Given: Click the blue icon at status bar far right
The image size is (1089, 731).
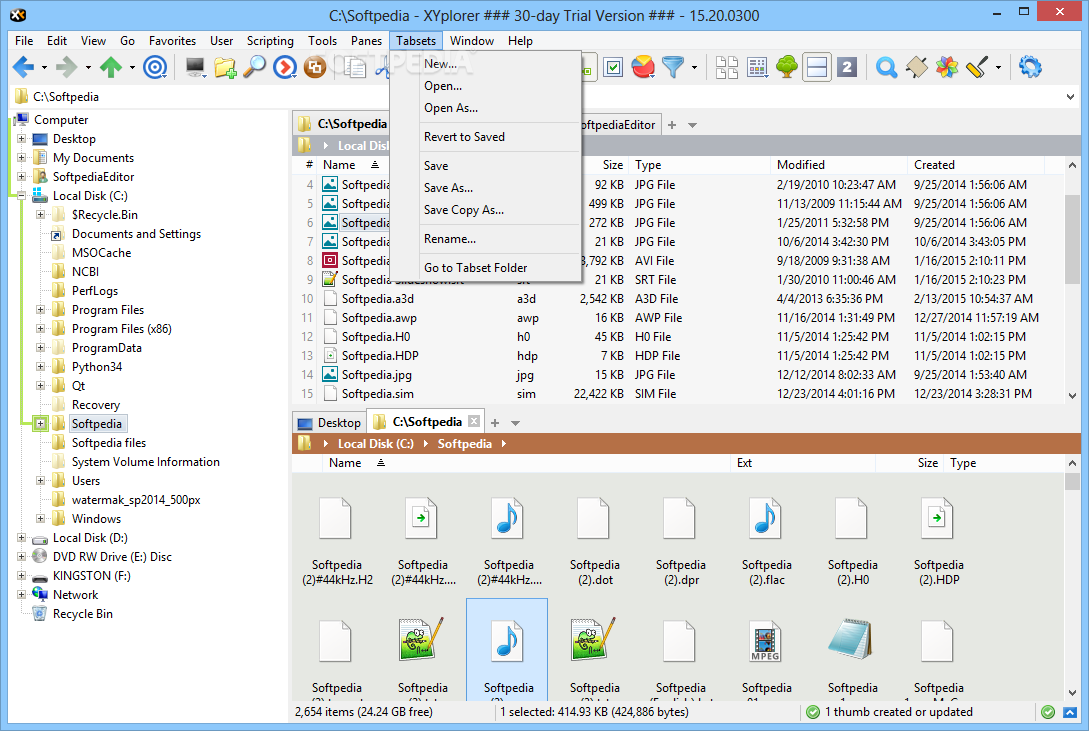Looking at the screenshot, I should click(x=1070, y=712).
